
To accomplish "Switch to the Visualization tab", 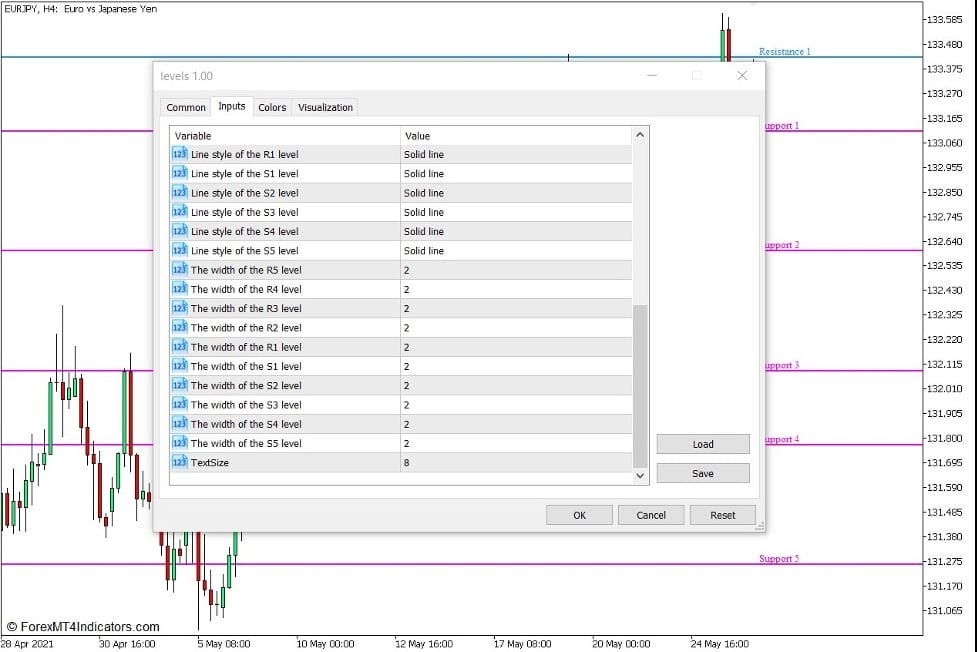I will tap(325, 107).
